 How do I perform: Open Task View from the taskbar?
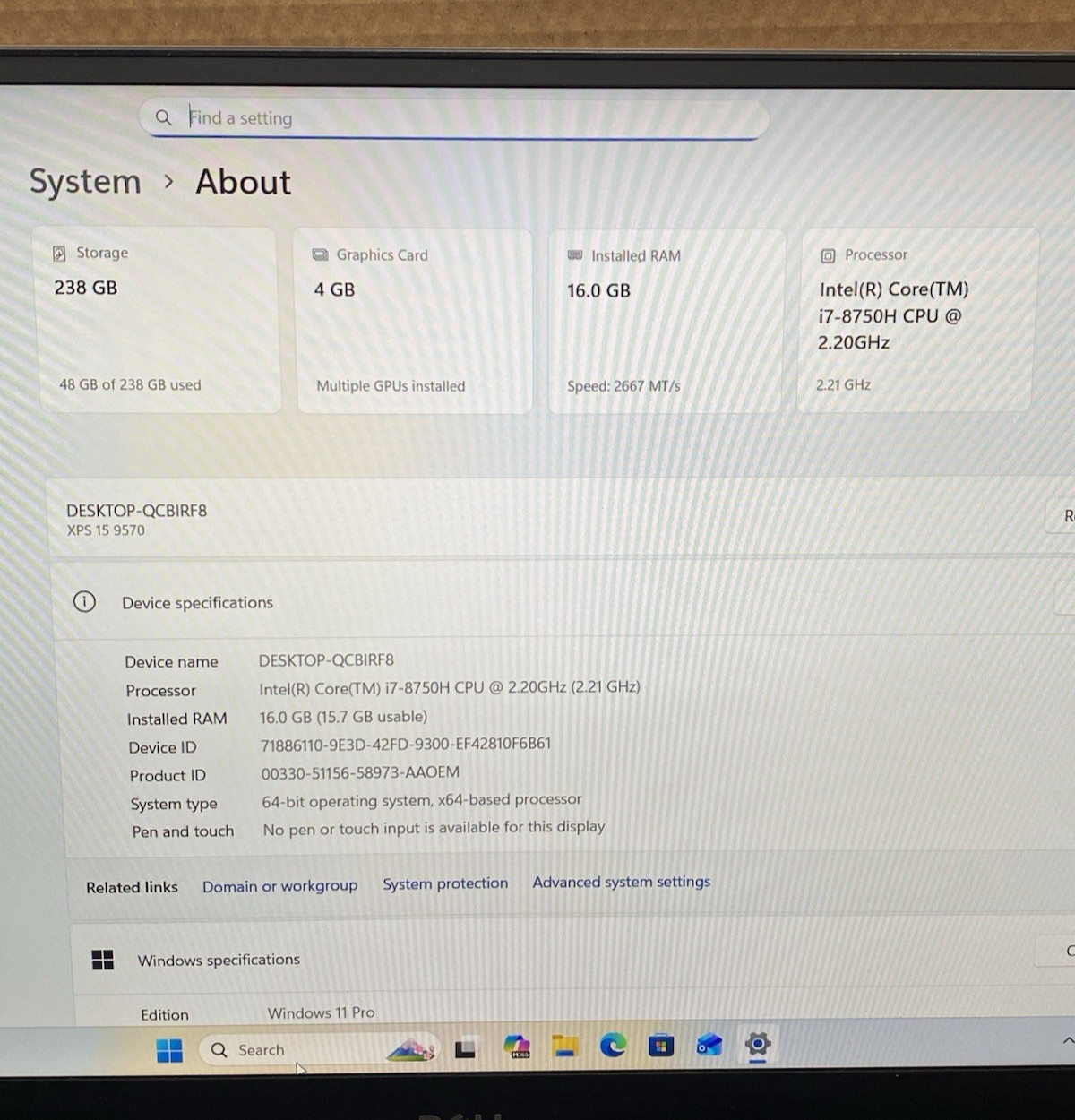coord(465,1048)
